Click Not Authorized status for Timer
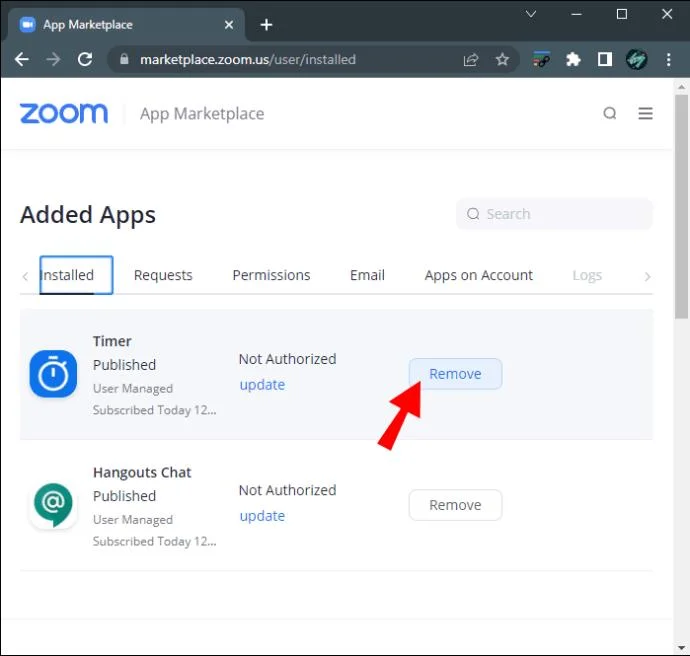The height and width of the screenshot is (656, 690). click(x=287, y=359)
